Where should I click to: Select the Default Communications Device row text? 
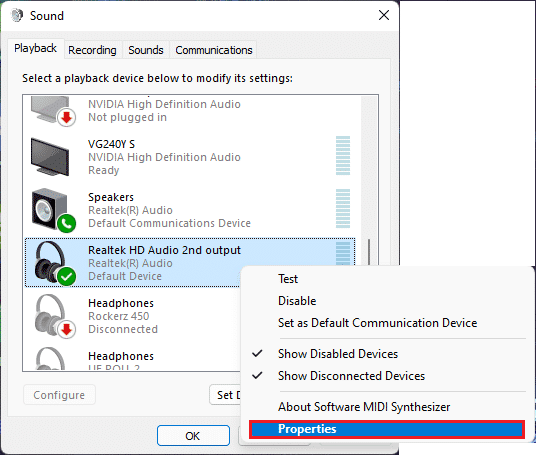tap(170, 223)
